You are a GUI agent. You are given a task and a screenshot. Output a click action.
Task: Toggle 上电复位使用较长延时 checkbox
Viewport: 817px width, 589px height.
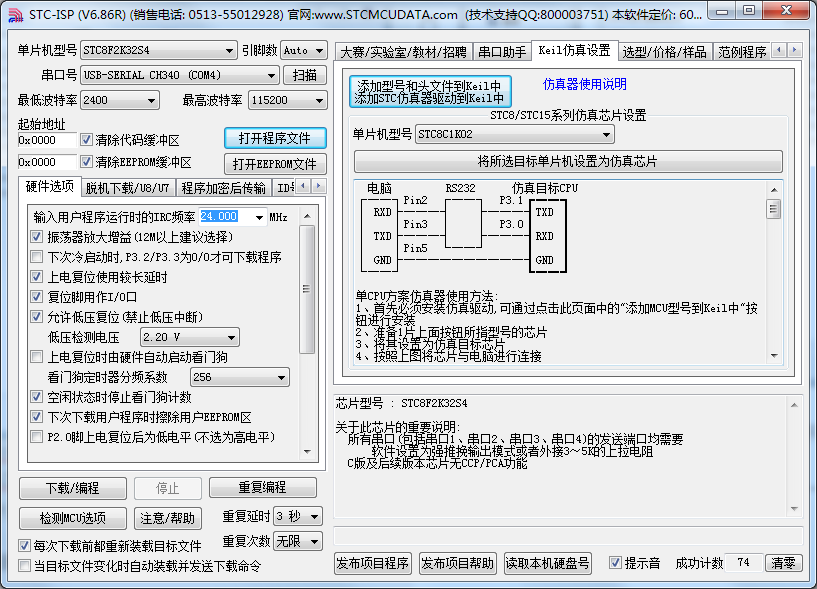(x=36, y=277)
